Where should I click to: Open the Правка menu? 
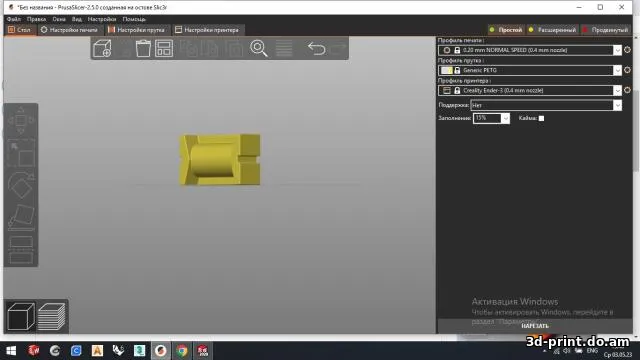tap(36, 19)
